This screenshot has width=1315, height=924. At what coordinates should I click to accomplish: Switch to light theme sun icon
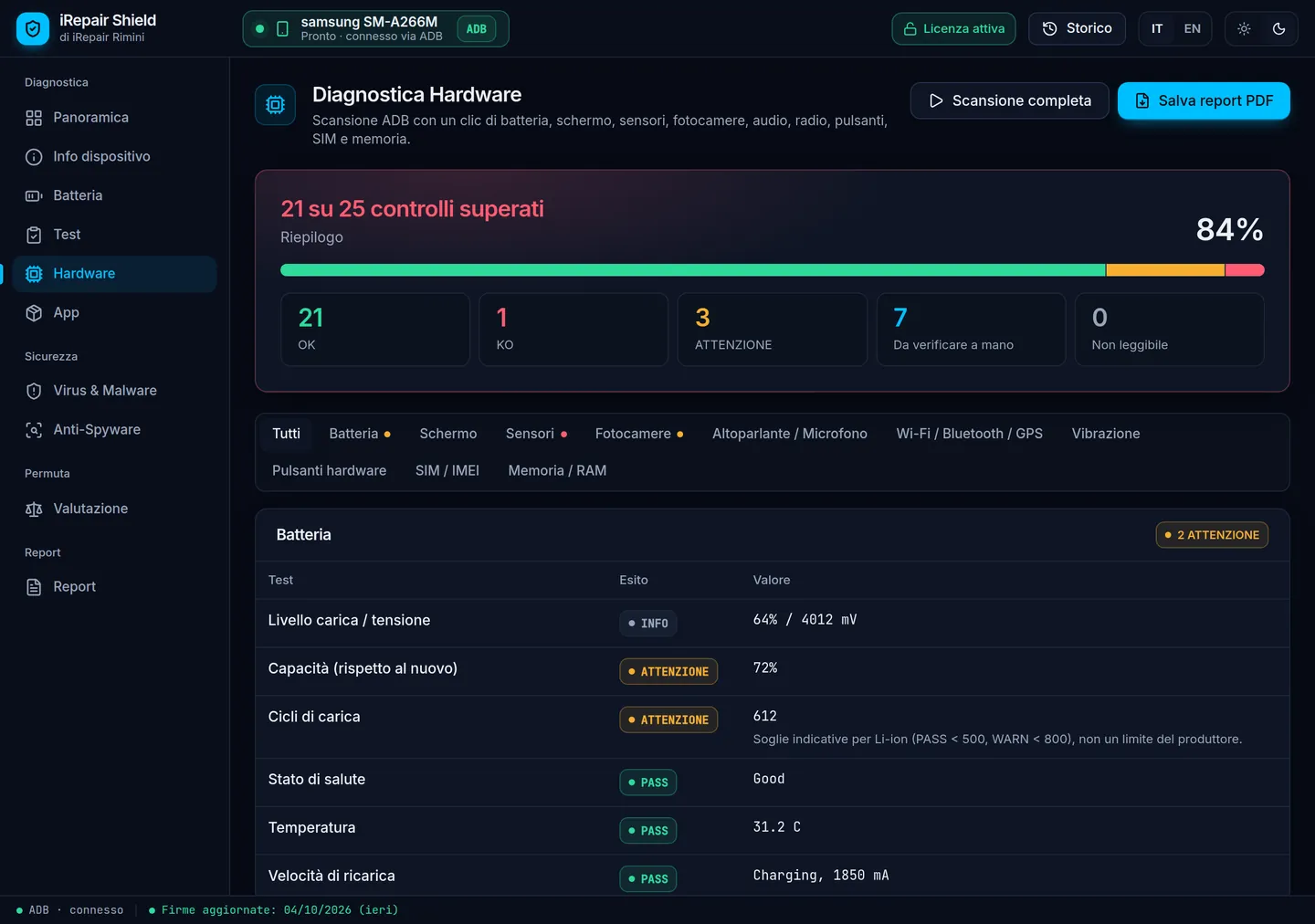(x=1244, y=28)
